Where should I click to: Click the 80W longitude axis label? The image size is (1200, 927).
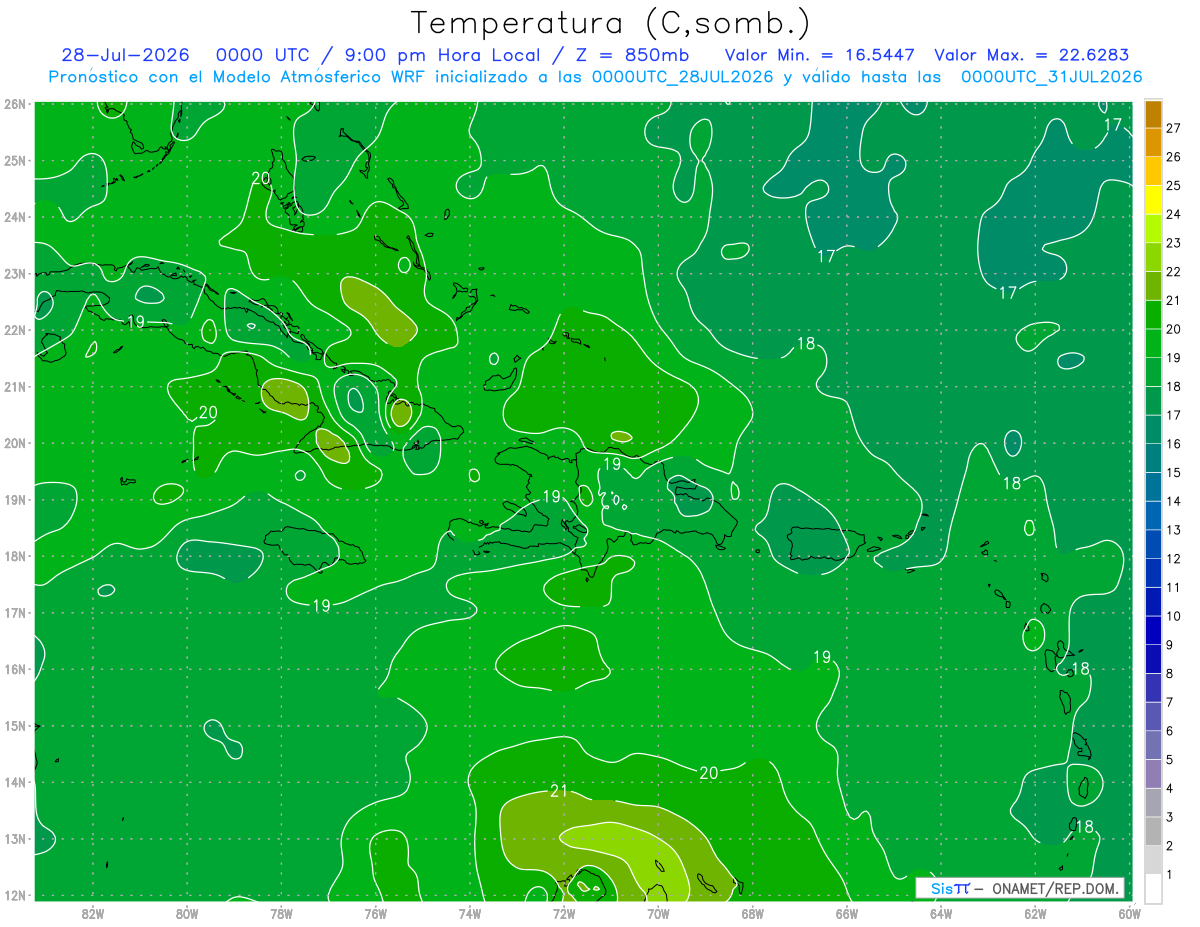click(x=186, y=913)
